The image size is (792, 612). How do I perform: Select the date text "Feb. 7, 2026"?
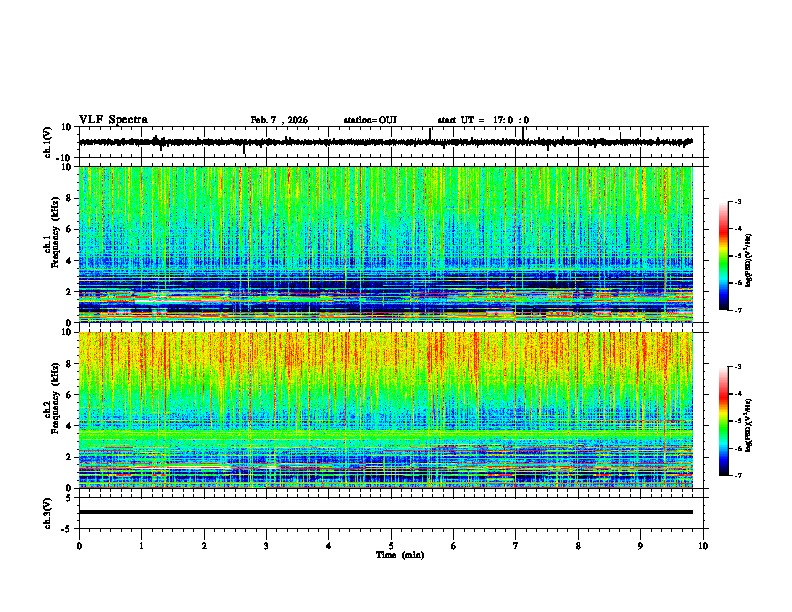click(279, 120)
